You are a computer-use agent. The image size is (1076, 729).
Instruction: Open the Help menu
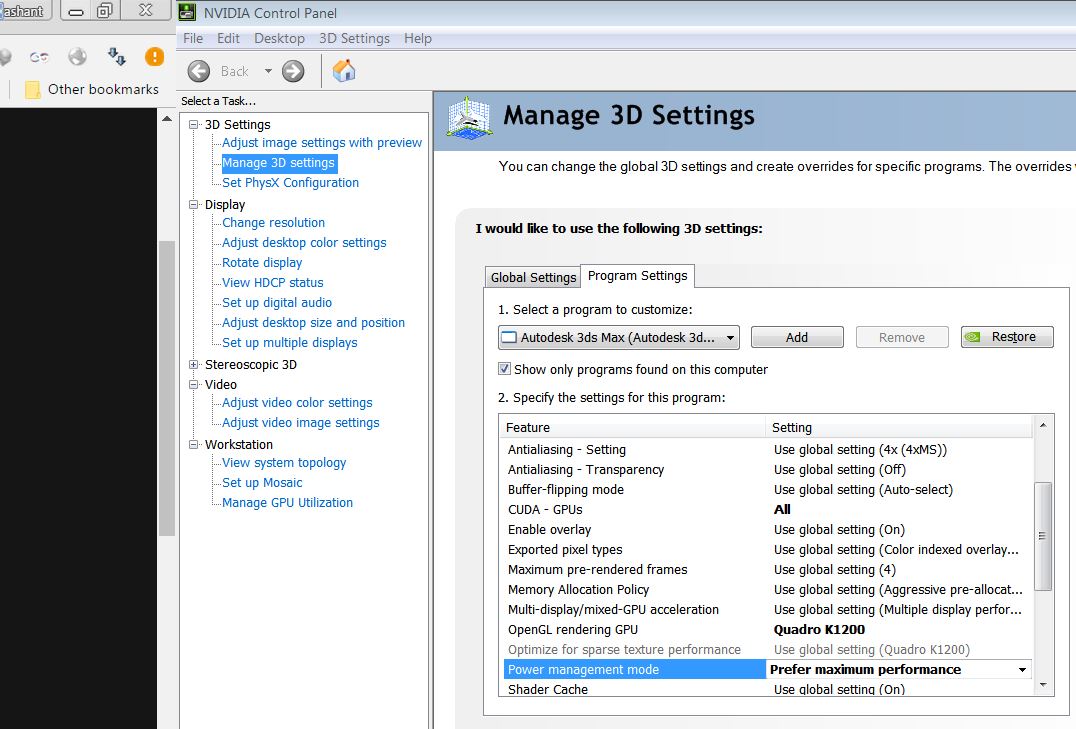tap(418, 38)
